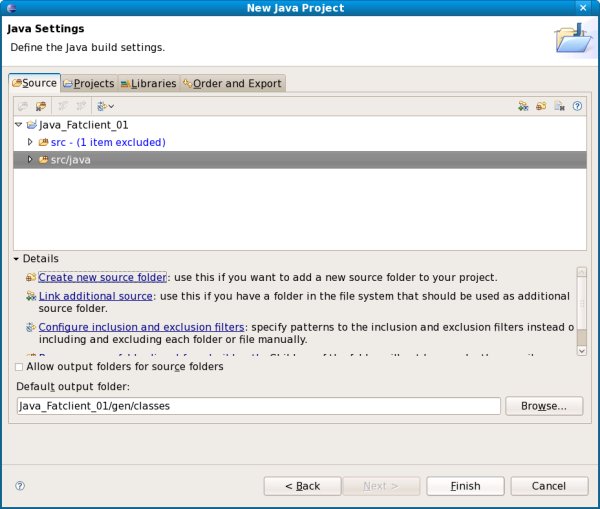
Task: Enable Allow output folders for source folders
Action: (19, 367)
